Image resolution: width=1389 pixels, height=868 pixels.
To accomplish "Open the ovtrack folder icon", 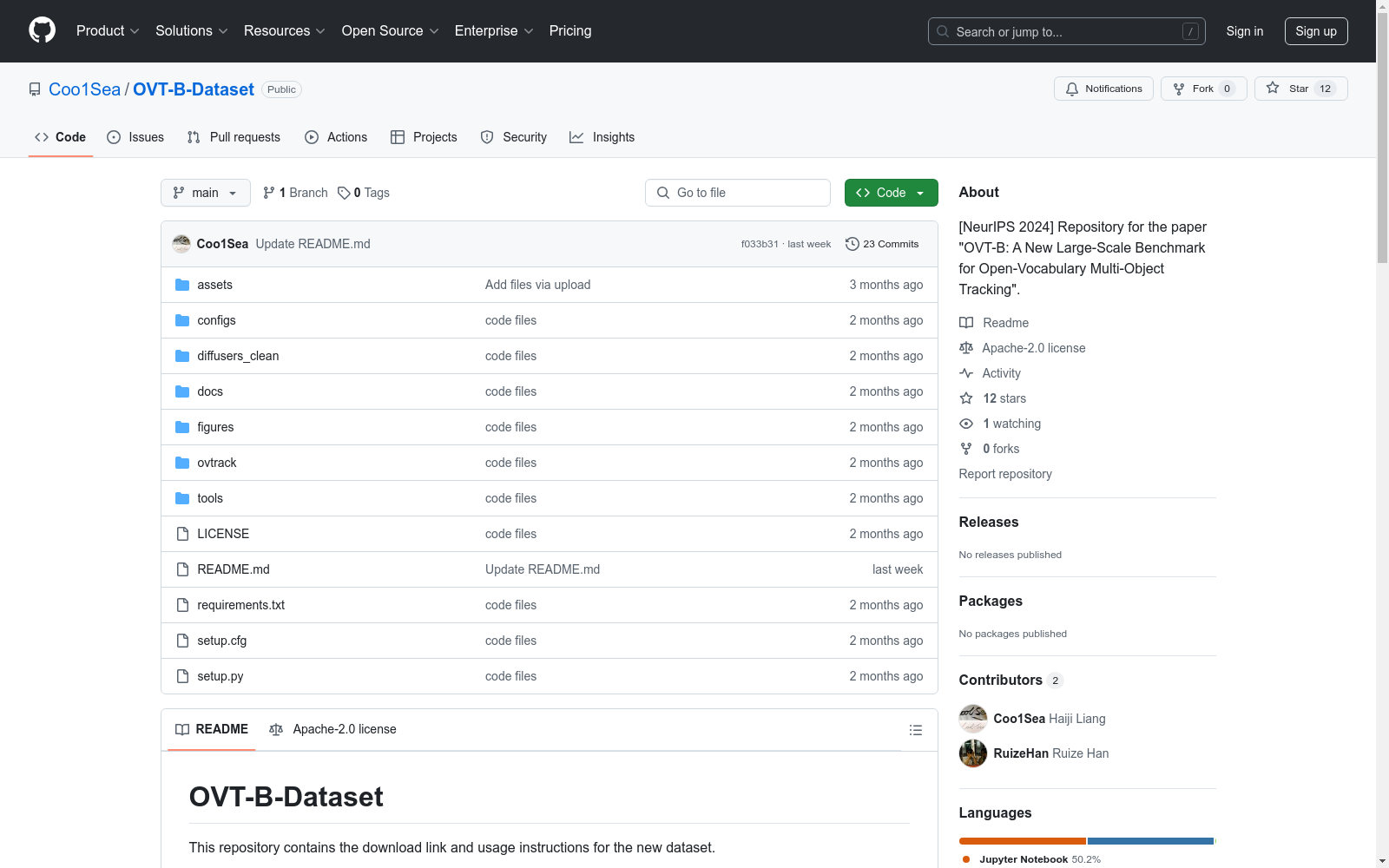I will [x=182, y=463].
